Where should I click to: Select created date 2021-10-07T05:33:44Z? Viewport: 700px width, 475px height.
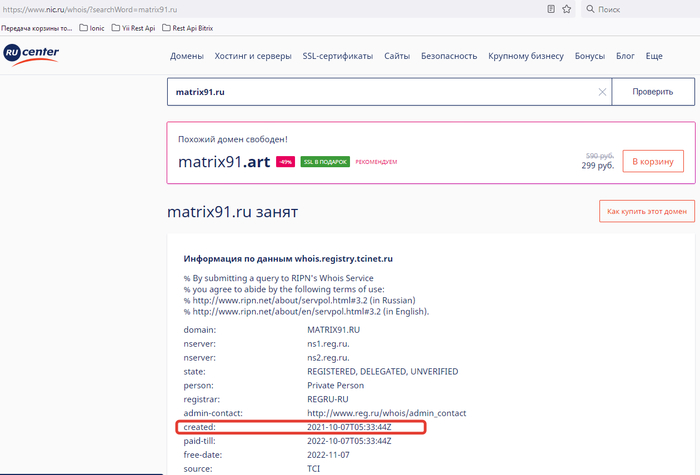pyautogui.click(x=349, y=427)
